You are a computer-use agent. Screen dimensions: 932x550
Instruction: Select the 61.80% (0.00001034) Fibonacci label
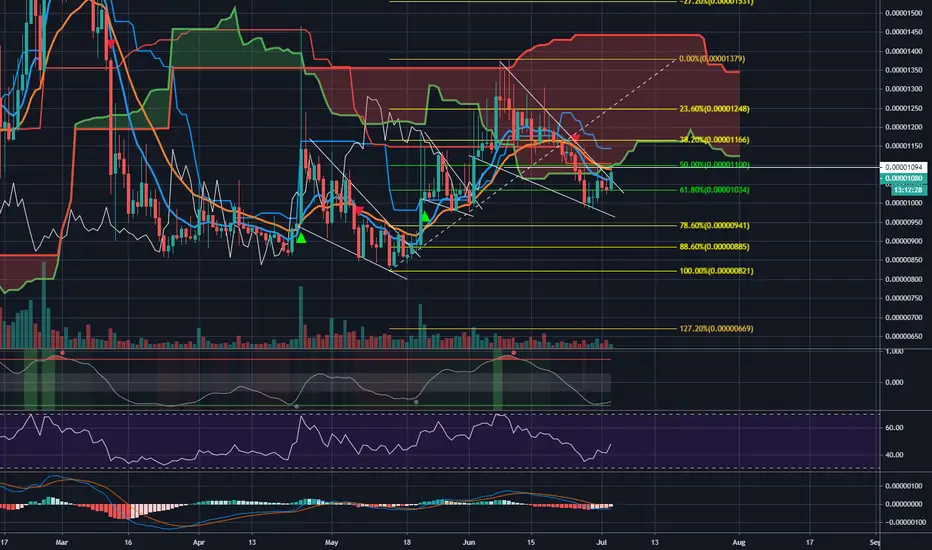point(714,190)
